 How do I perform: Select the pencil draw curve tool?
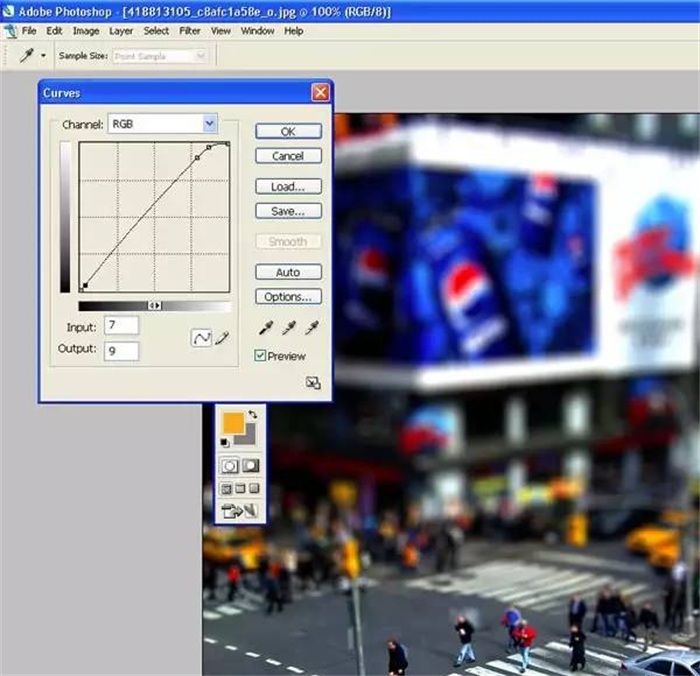[222, 338]
